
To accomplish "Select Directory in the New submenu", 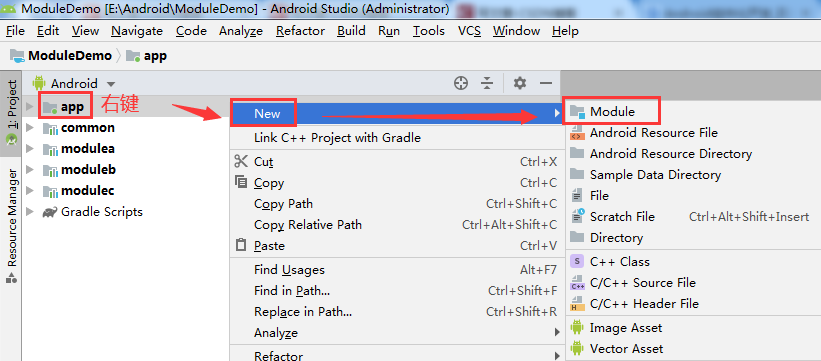I will [x=693, y=237].
